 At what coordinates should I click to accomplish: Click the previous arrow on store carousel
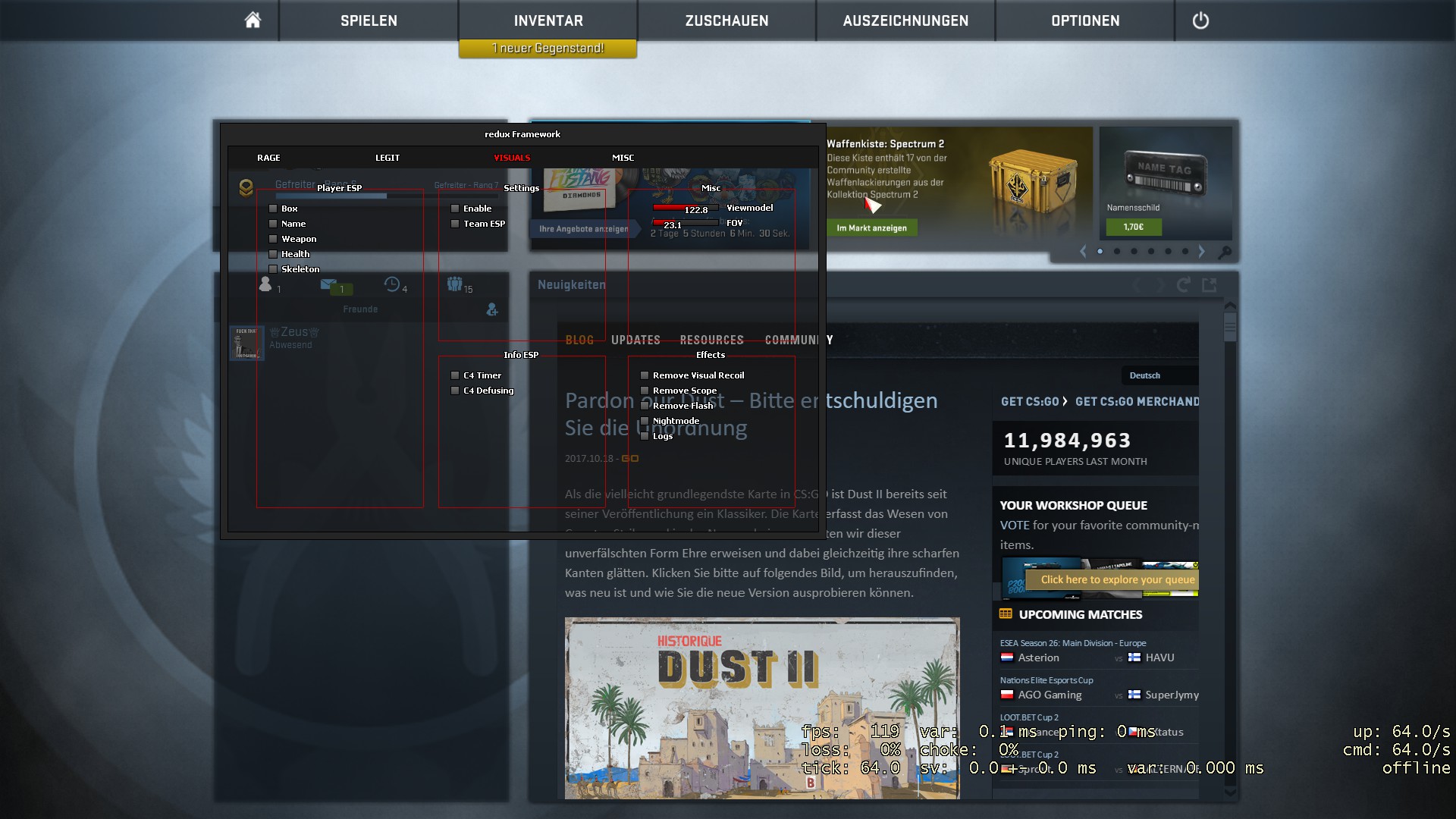1083,252
